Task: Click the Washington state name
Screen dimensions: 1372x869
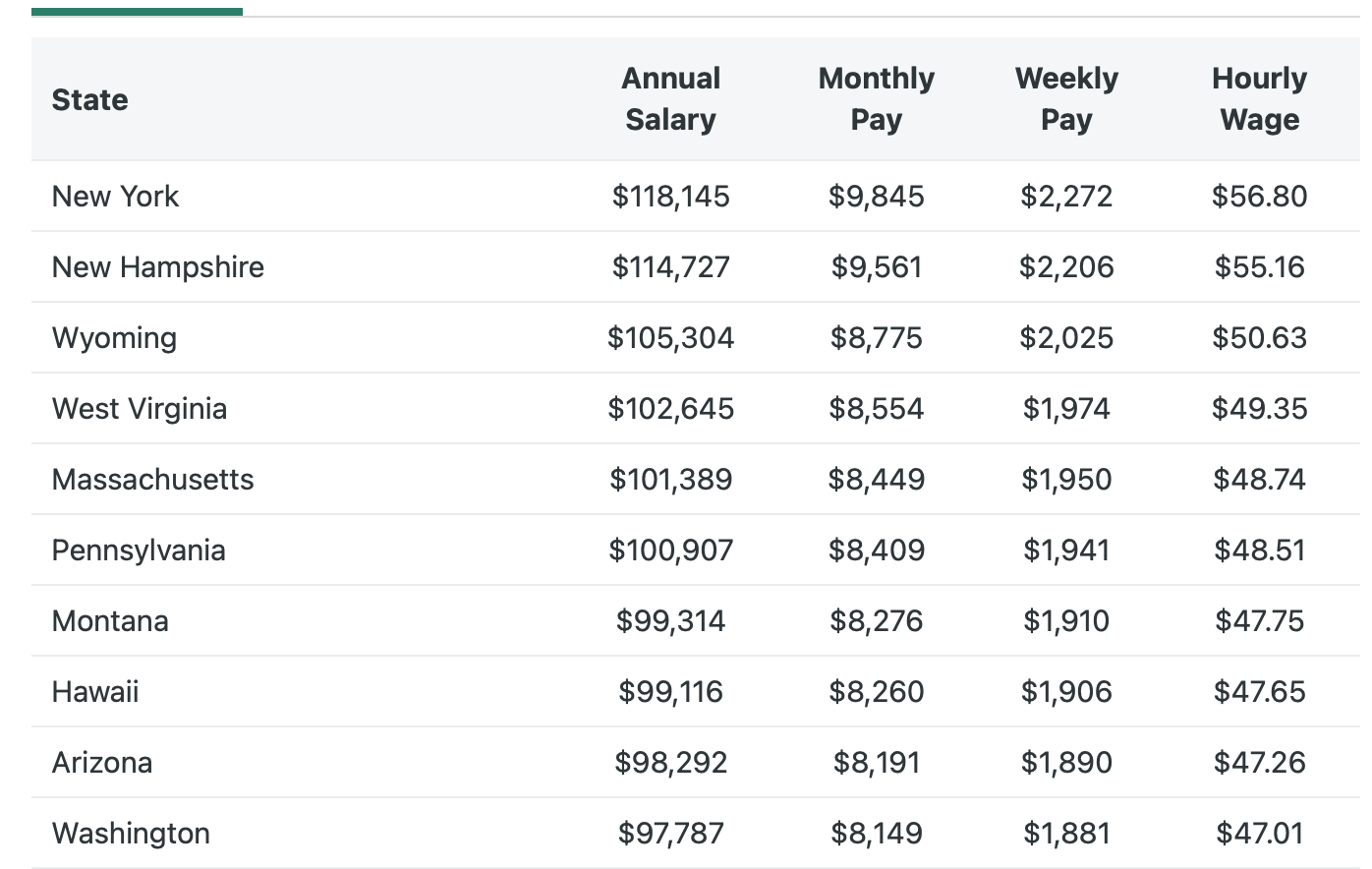Action: 131,833
